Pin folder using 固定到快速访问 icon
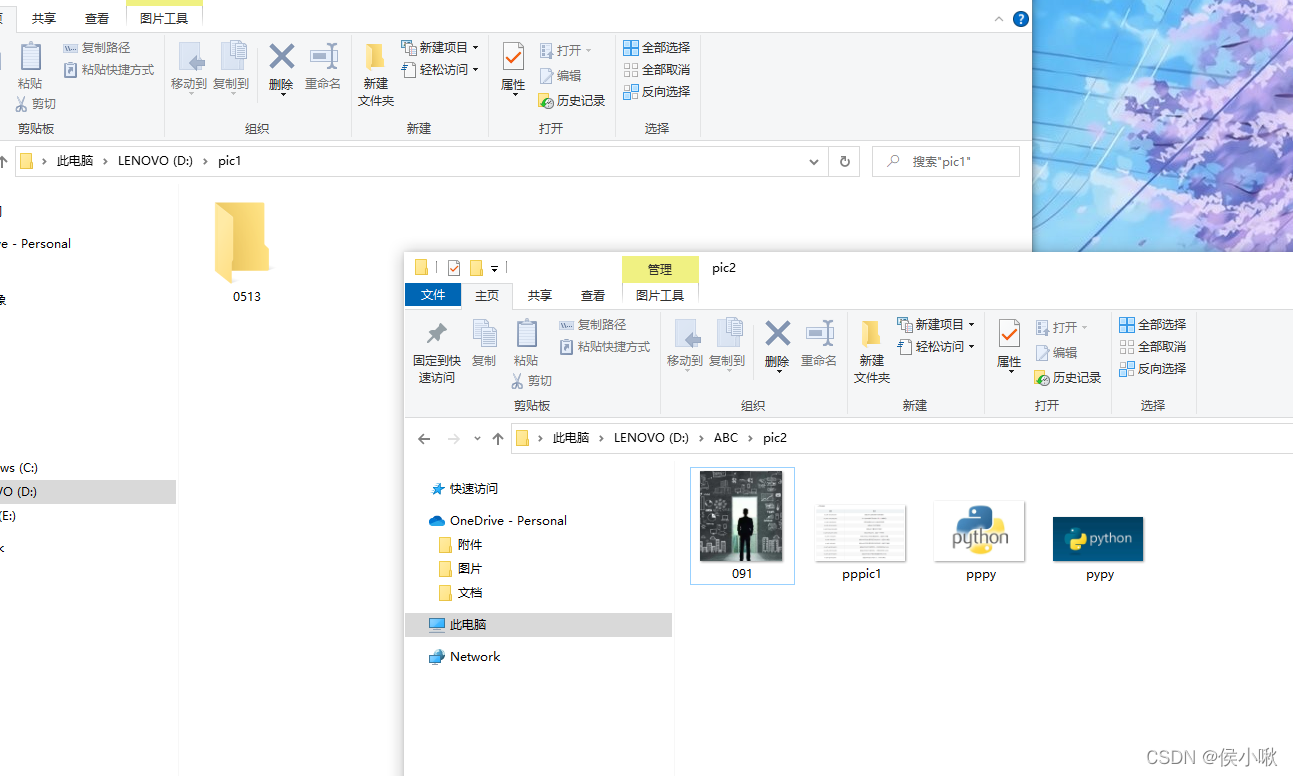This screenshot has height=776, width=1293. (x=435, y=350)
